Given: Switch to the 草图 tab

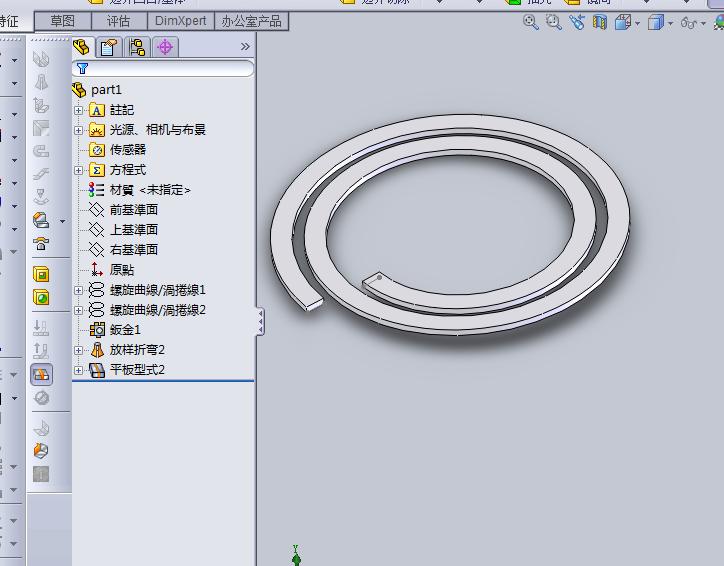Looking at the screenshot, I should coord(63,21).
